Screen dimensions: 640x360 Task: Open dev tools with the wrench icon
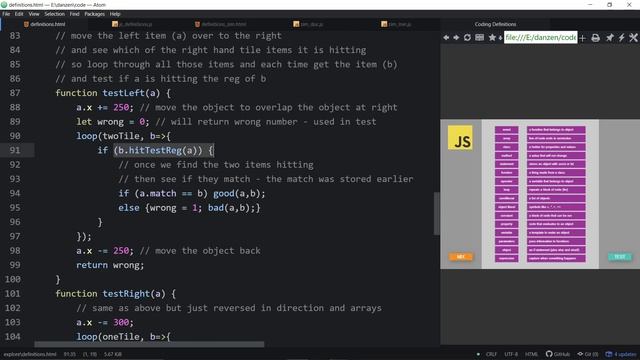point(633,38)
